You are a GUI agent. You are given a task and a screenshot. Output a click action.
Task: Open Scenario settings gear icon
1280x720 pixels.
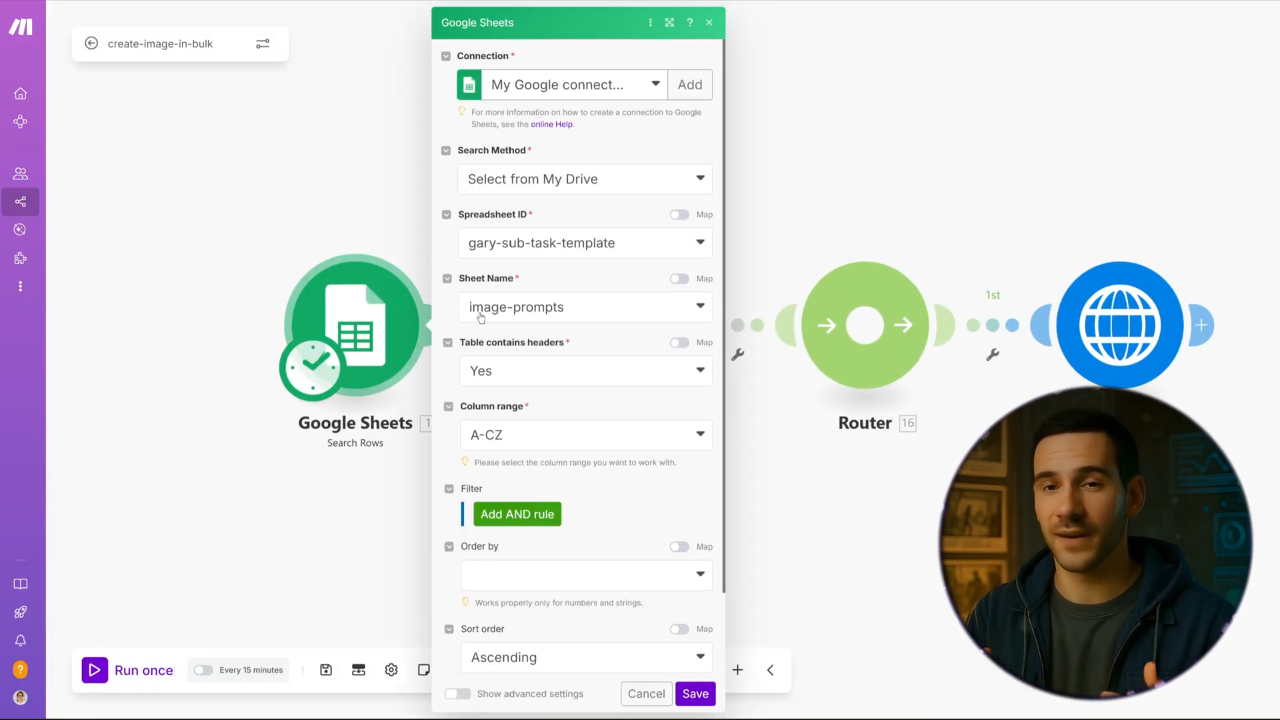point(391,670)
